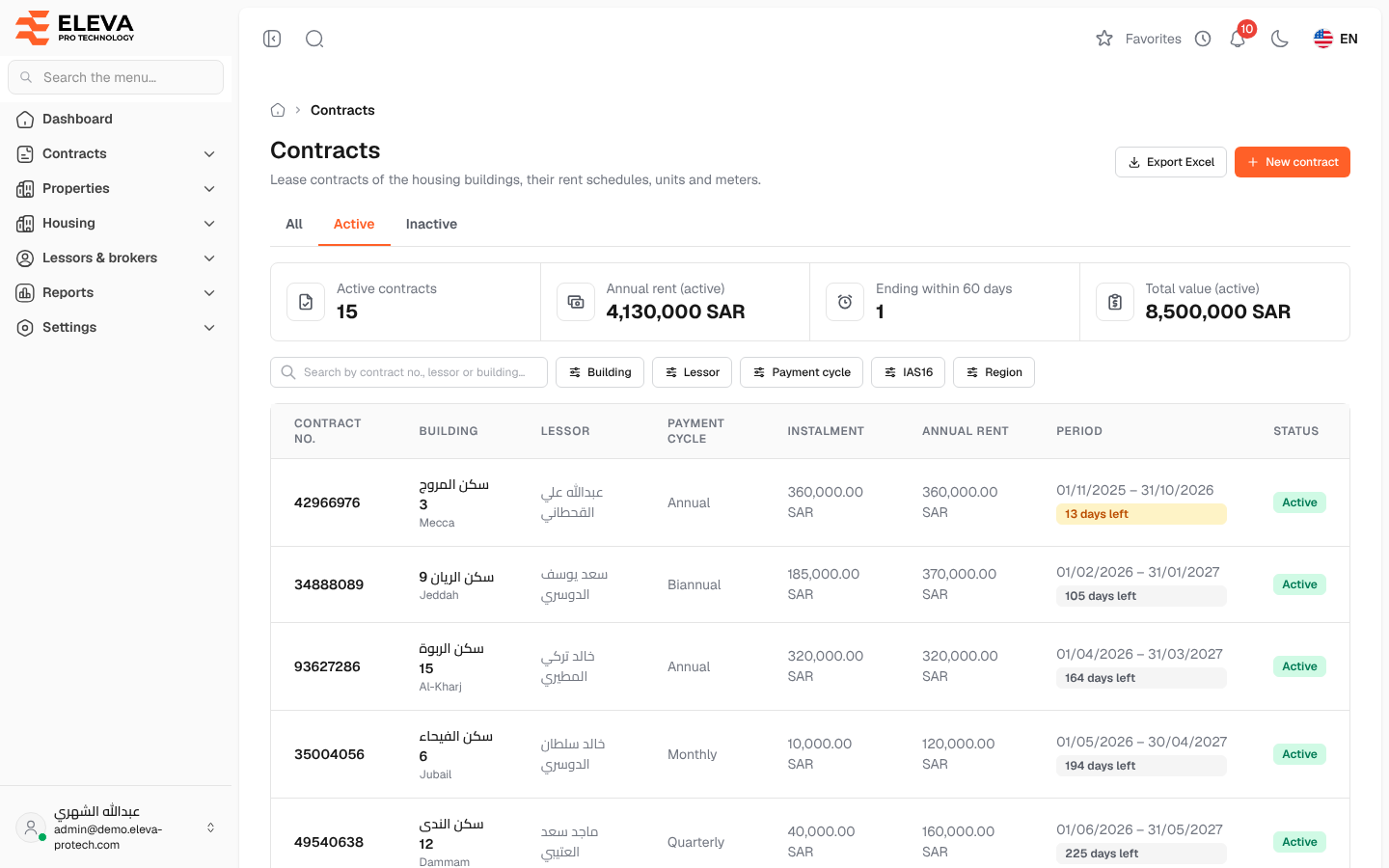Expand the Contracts menu chevron
This screenshot has height=868, width=1389.
209,154
